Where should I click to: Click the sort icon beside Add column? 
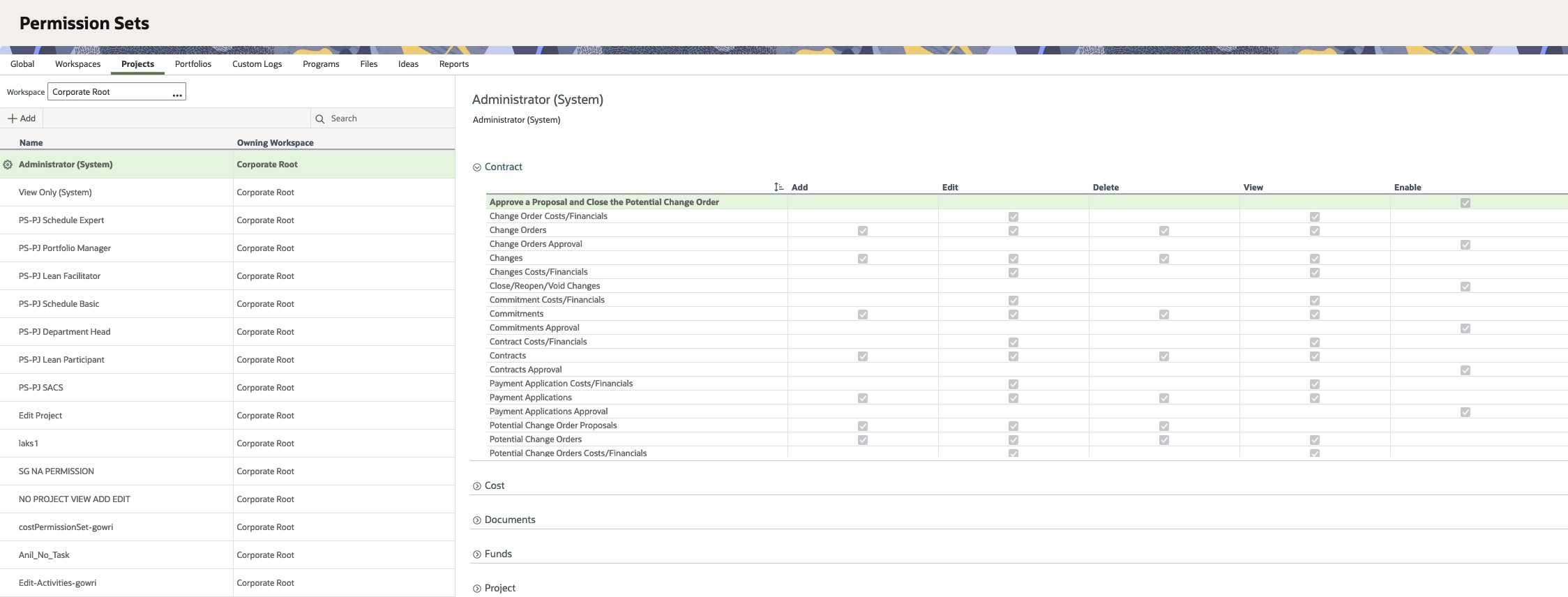(778, 187)
